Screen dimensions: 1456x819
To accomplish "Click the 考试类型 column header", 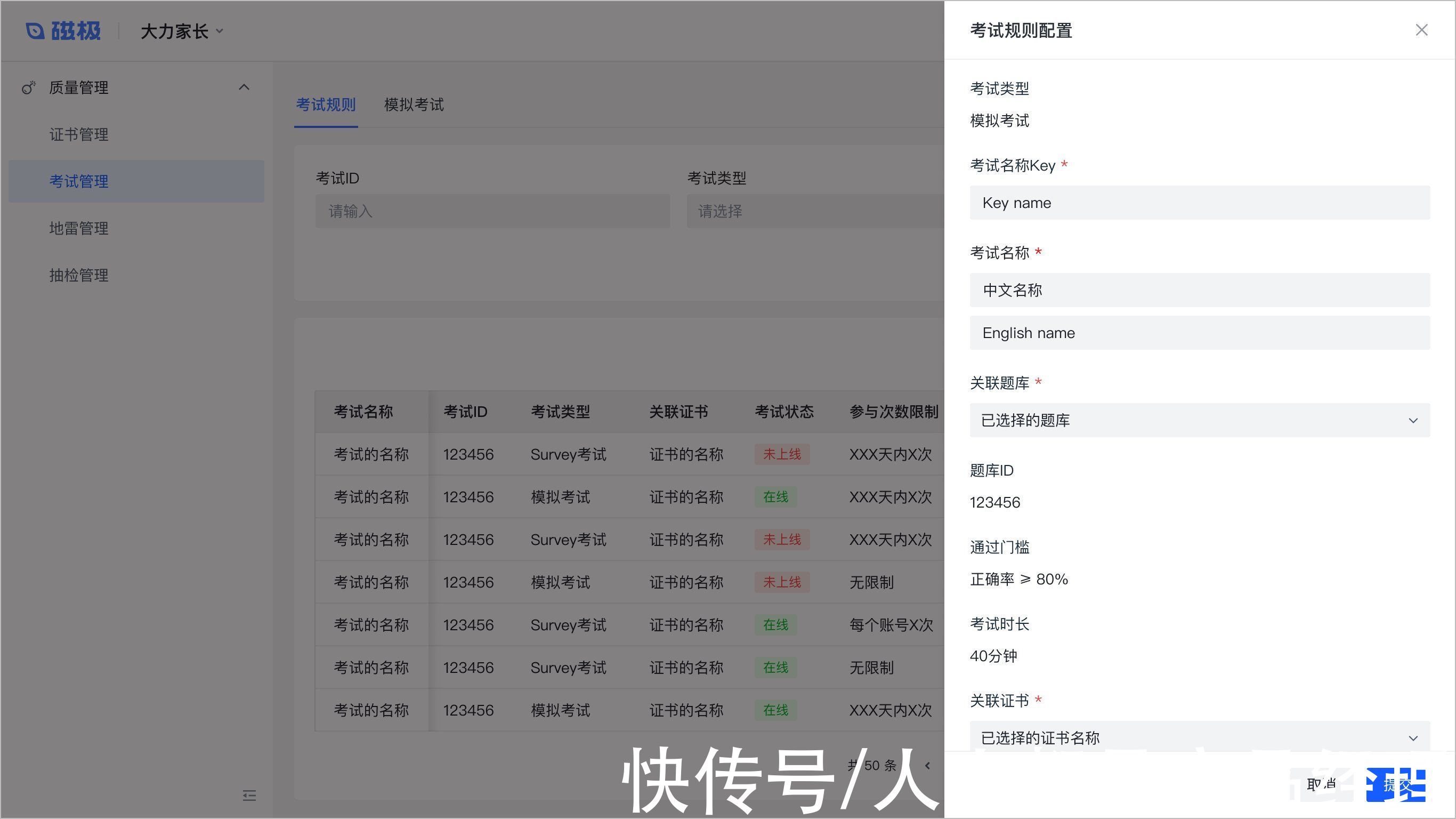I will click(x=560, y=412).
